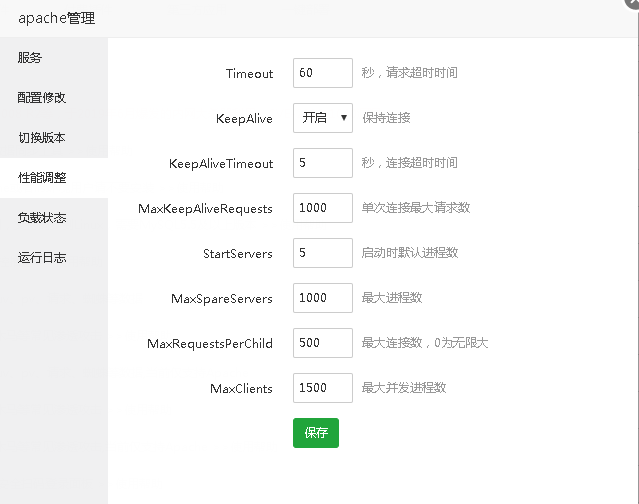Open the 服务 tab in the sidebar
This screenshot has width=639, height=504.
coord(54,57)
